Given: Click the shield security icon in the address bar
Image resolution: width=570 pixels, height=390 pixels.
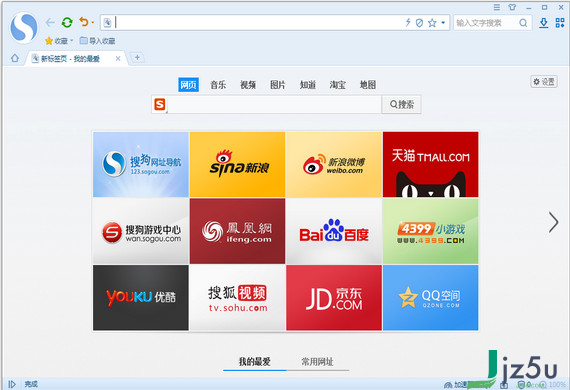Looking at the screenshot, I should click(419, 23).
